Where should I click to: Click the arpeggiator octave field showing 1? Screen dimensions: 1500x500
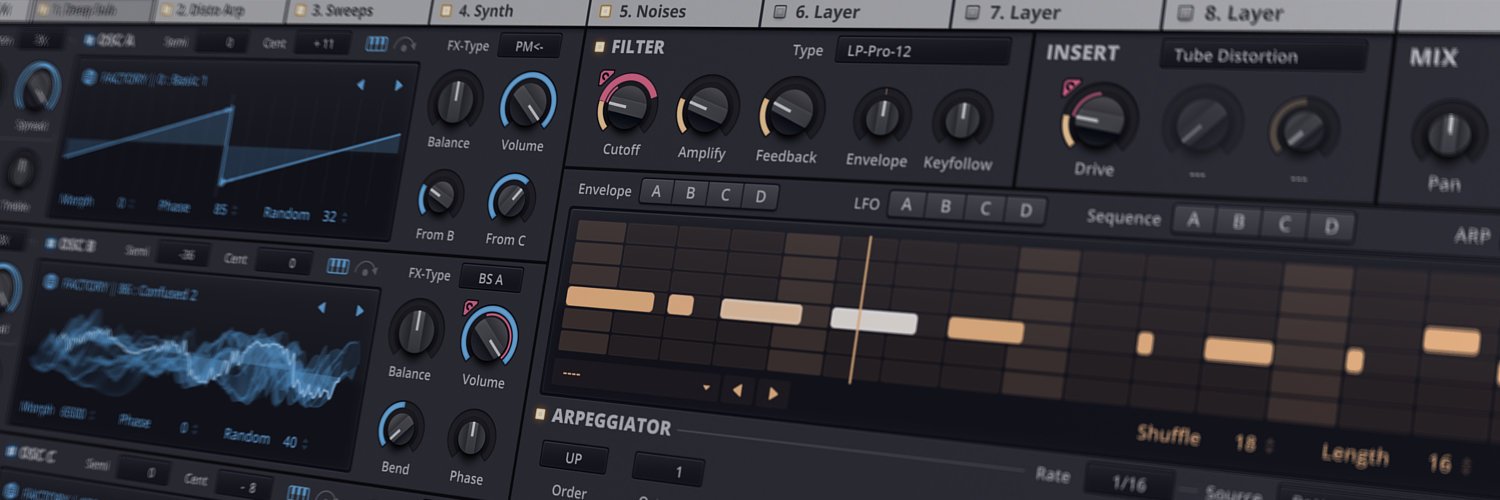(x=668, y=470)
